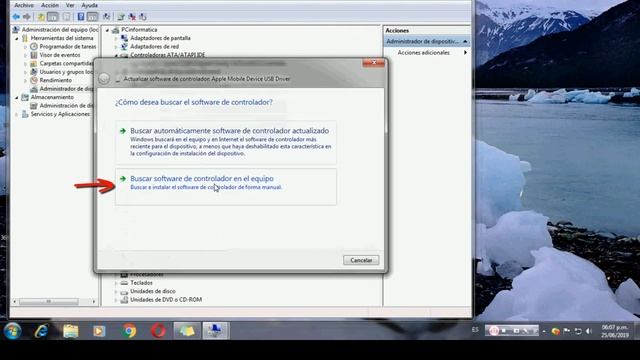Toggle the Show/Hide Action Pane toolbar icon

(93, 17)
